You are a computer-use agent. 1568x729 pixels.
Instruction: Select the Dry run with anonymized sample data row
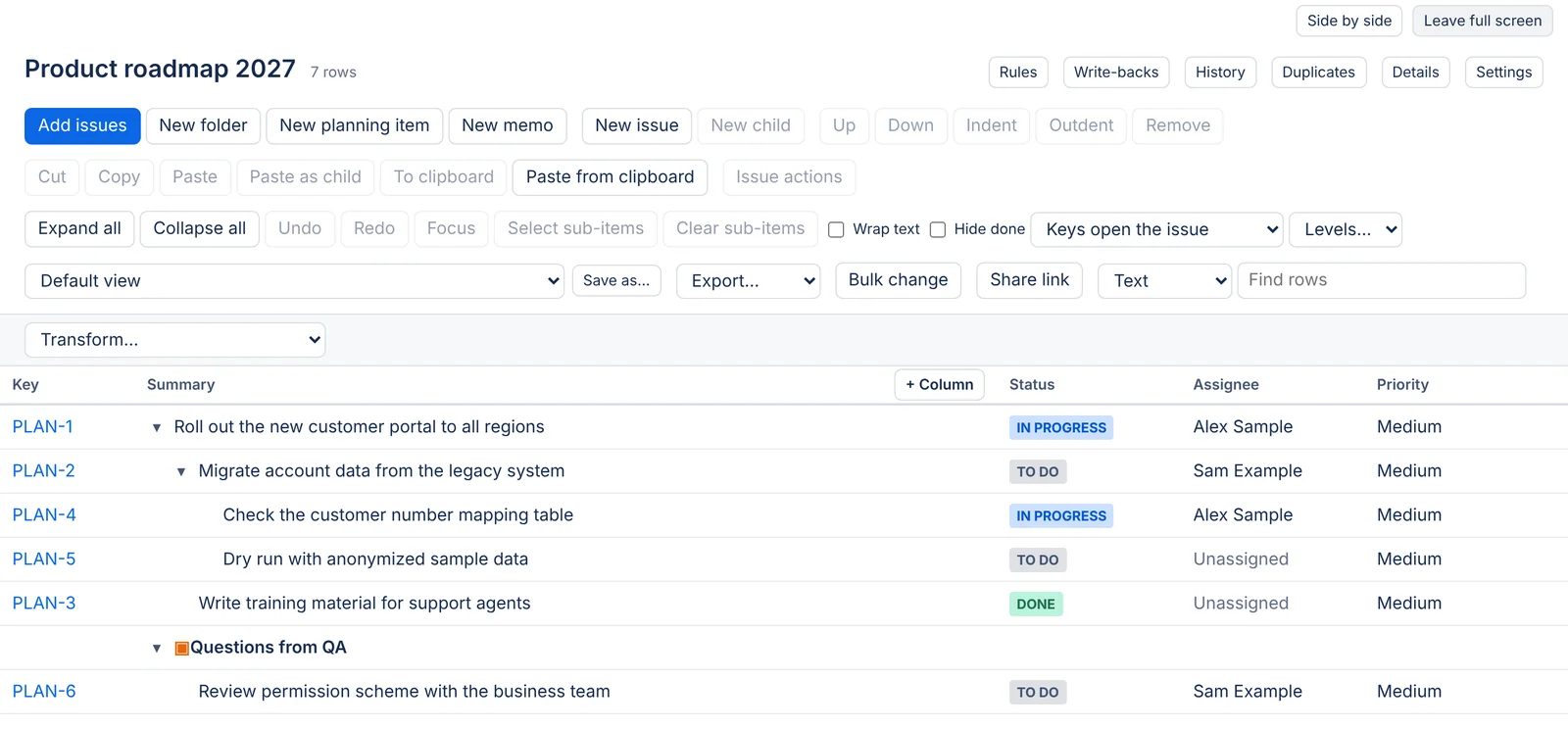(x=784, y=559)
